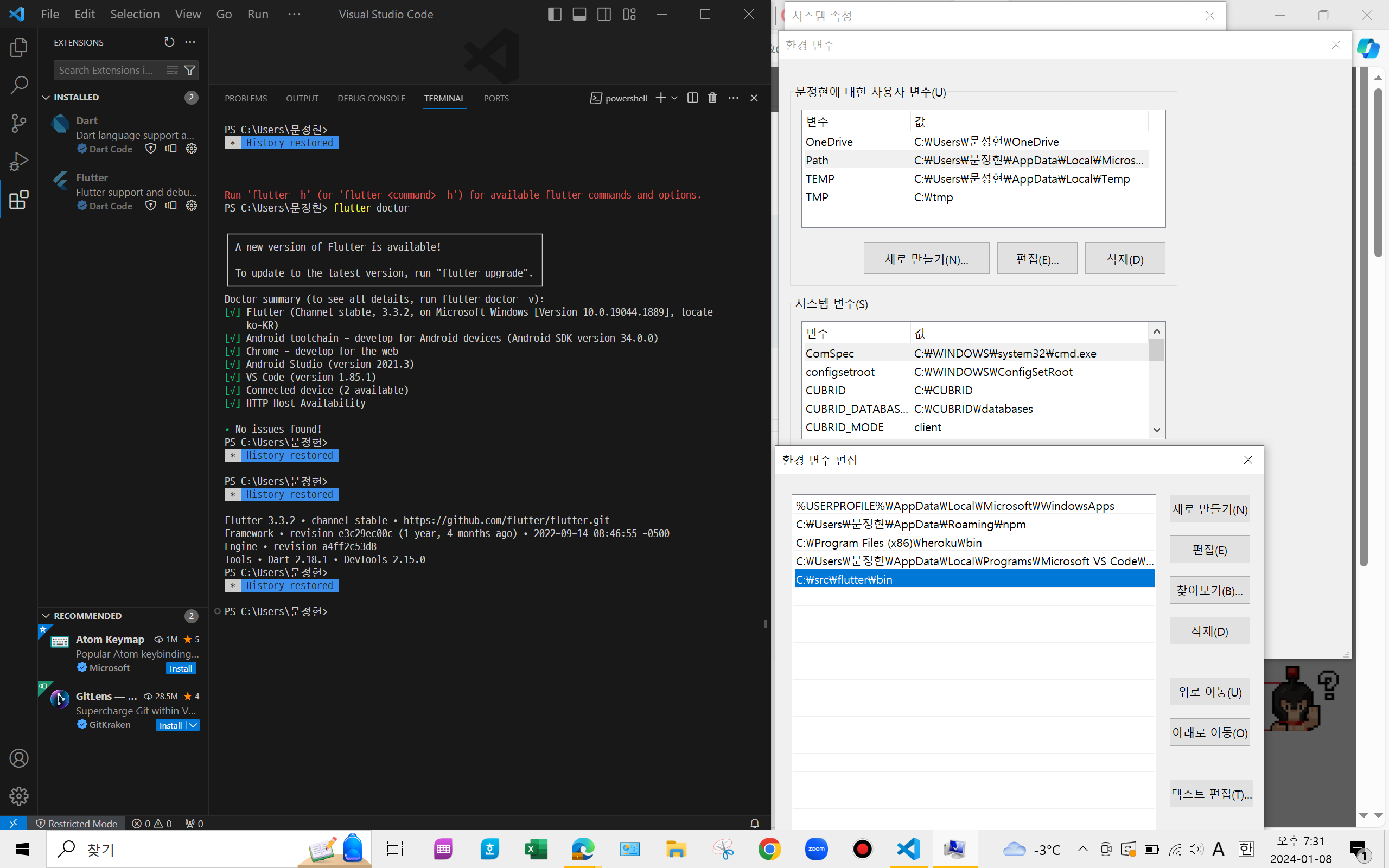The image size is (1389, 868).
Task: Open the new terminal profile dropdown
Action: point(674,98)
